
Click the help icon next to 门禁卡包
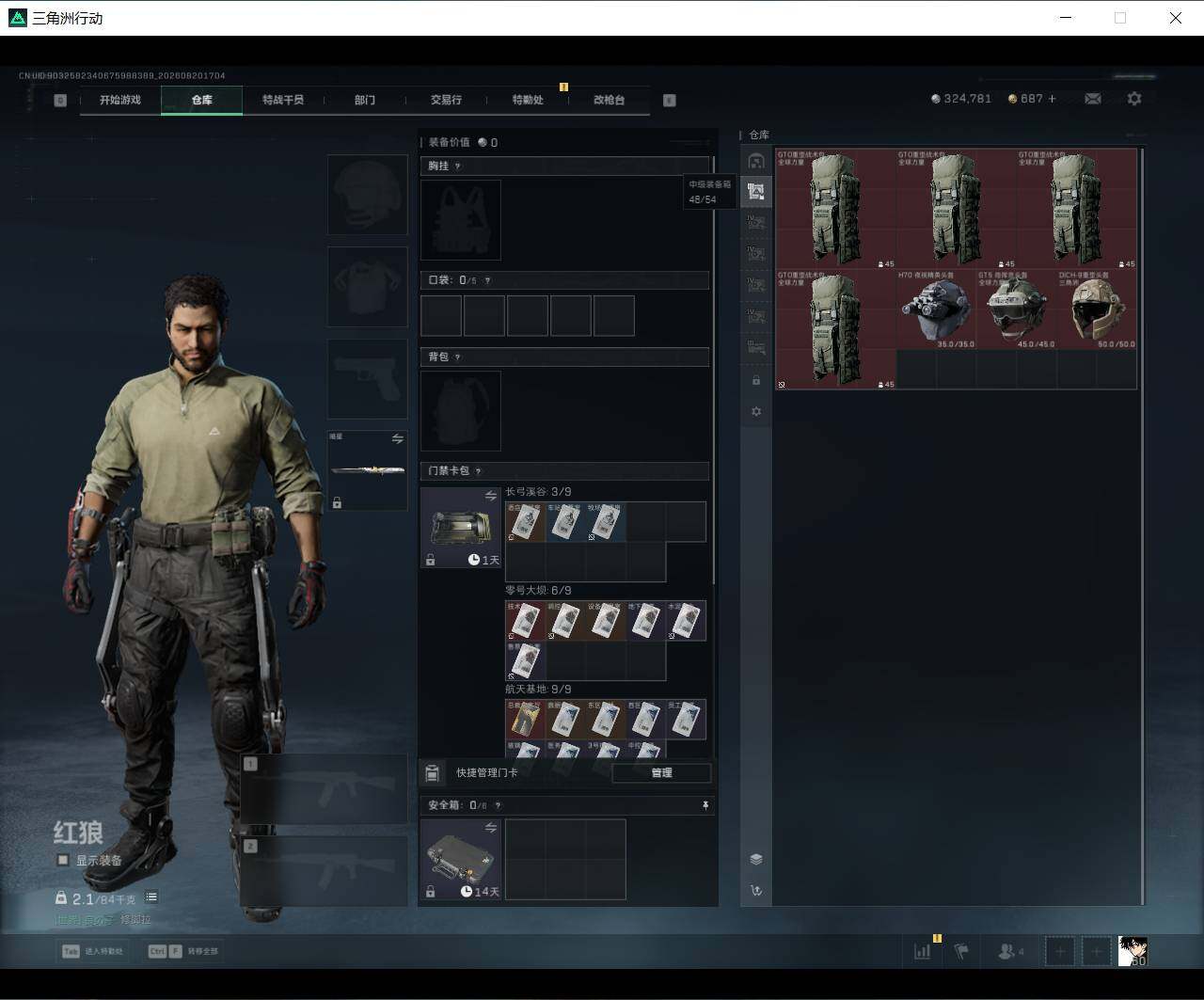click(478, 471)
